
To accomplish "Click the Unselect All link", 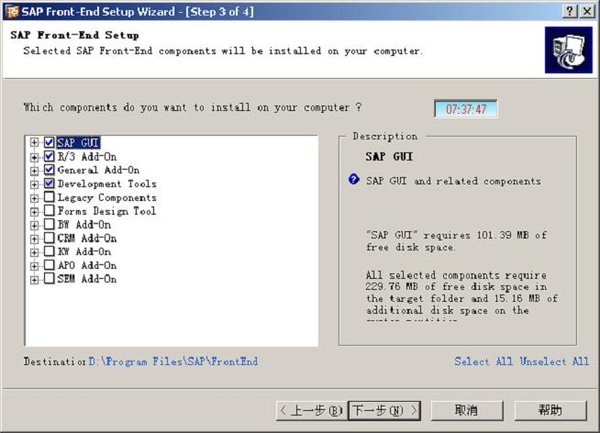I will click(x=555, y=362).
